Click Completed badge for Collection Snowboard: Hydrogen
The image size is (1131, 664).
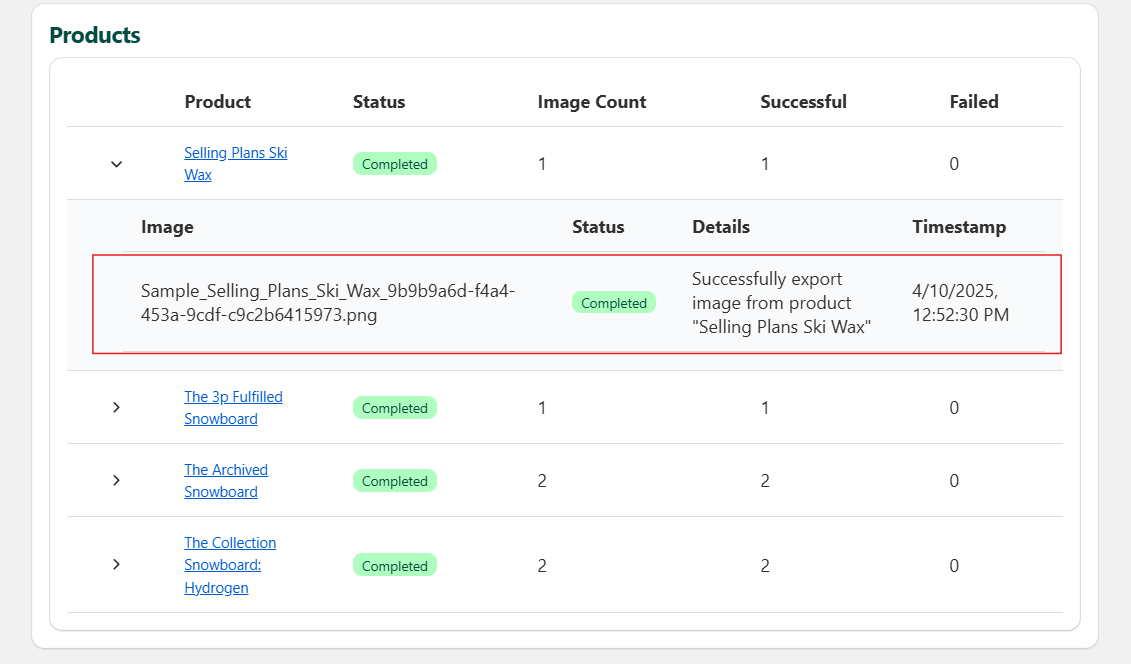(394, 566)
